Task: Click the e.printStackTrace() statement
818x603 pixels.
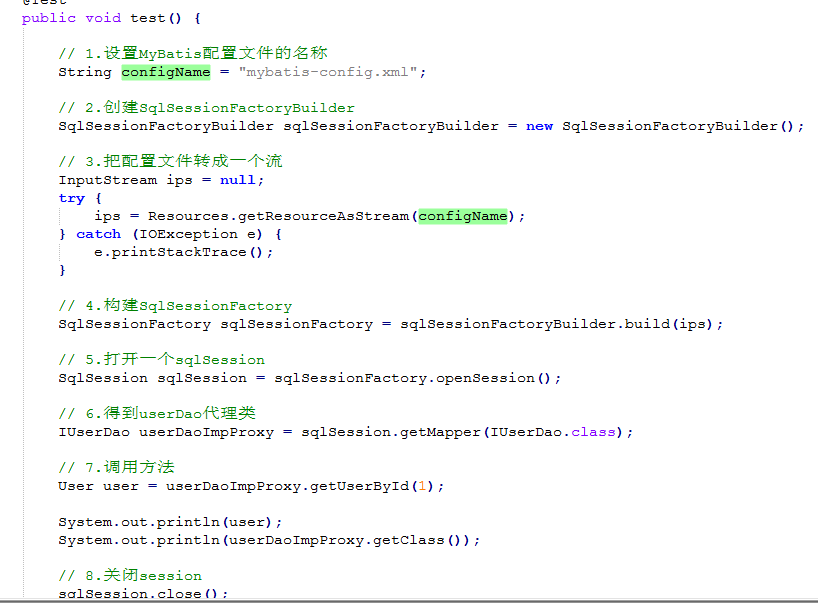Action: click(x=183, y=252)
